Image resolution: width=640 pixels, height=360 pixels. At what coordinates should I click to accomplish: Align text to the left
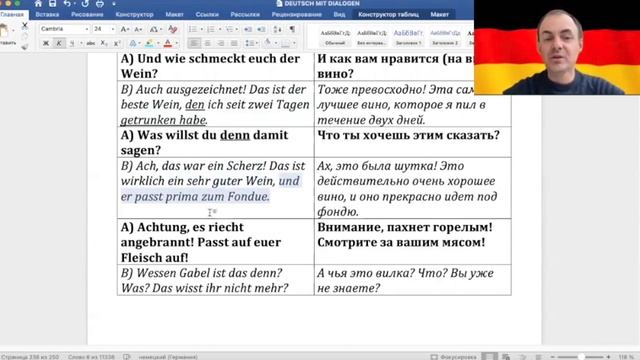pos(194,43)
